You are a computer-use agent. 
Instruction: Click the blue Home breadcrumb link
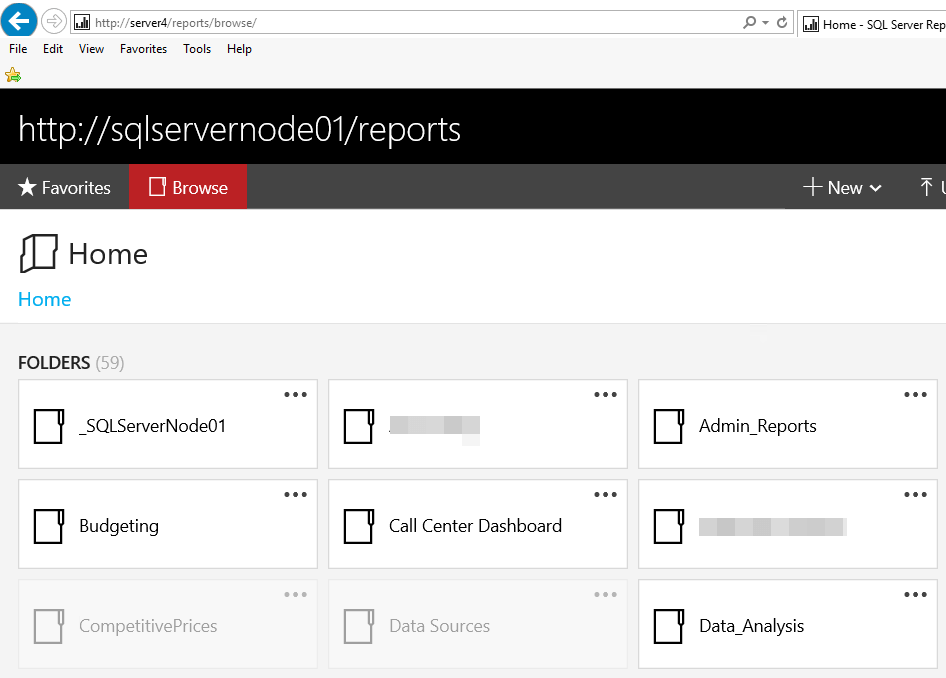pos(45,299)
